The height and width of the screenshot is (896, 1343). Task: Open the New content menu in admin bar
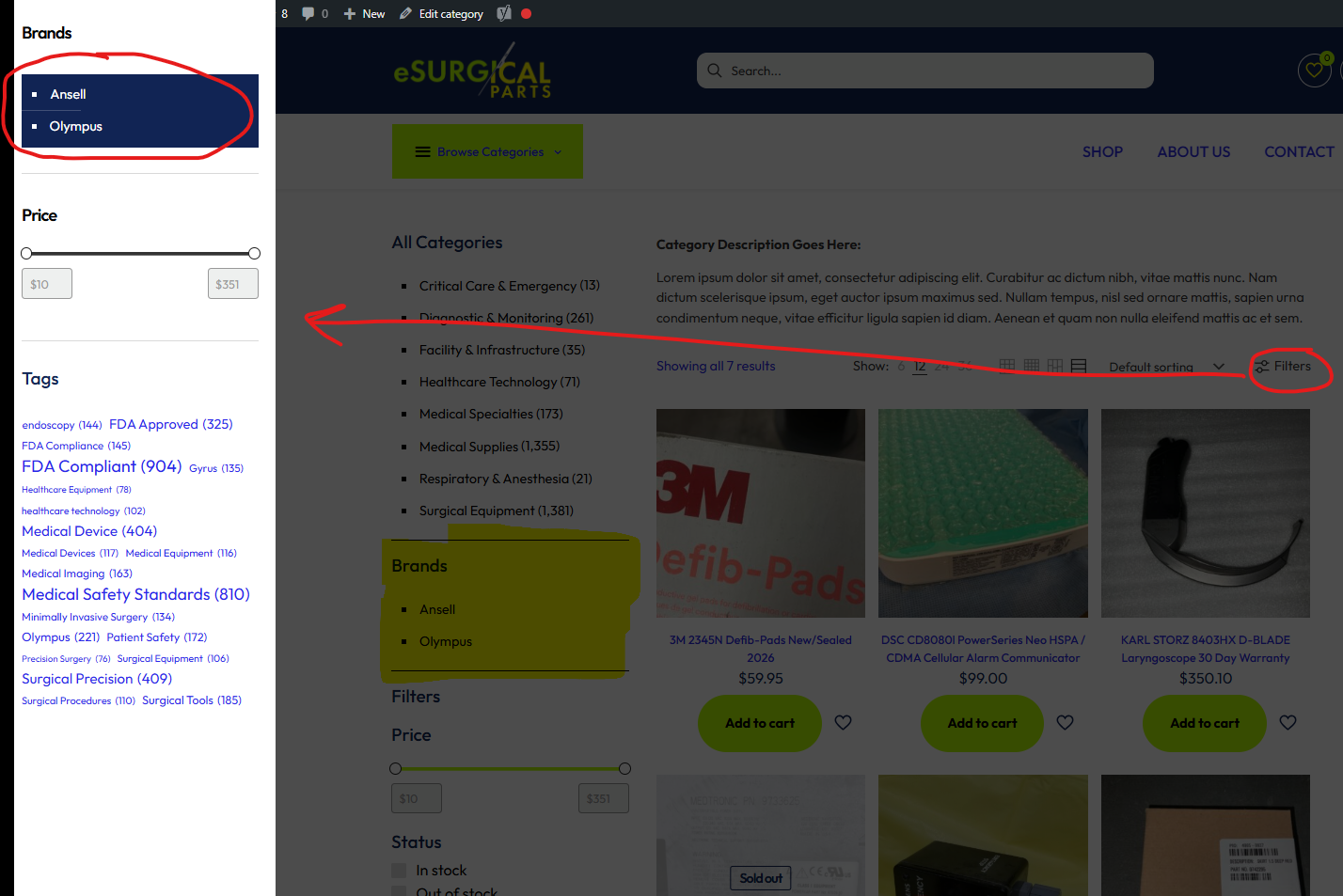click(364, 13)
